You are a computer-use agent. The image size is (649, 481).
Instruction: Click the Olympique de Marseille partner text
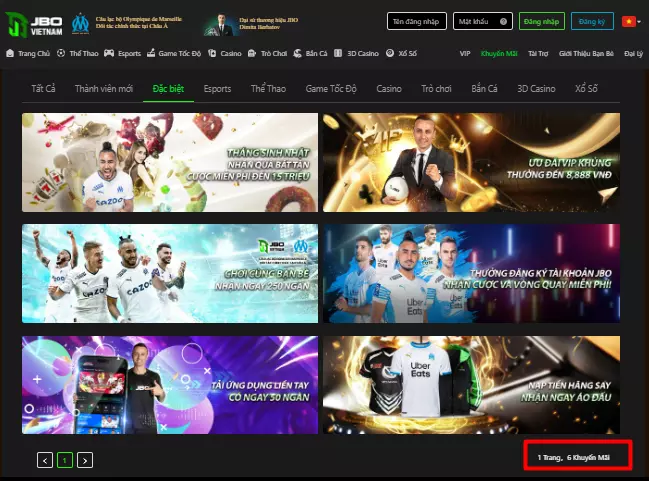(x=138, y=22)
